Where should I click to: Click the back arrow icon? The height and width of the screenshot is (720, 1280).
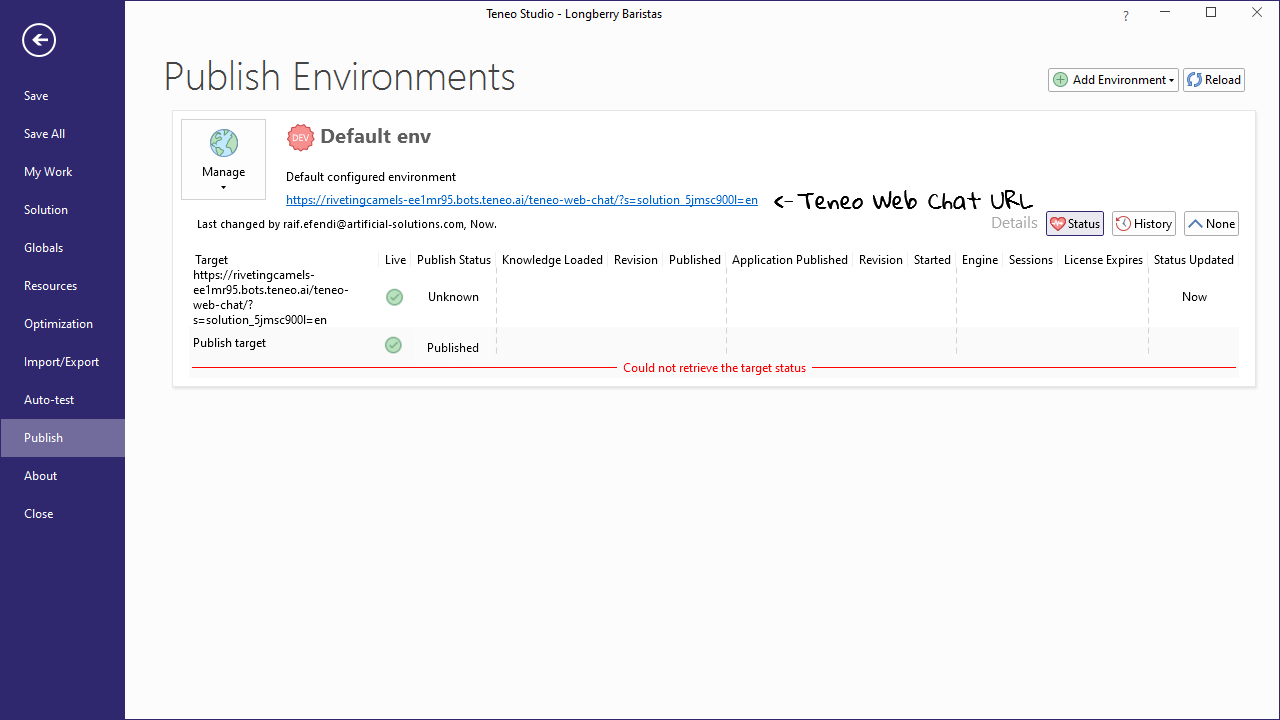pos(39,40)
